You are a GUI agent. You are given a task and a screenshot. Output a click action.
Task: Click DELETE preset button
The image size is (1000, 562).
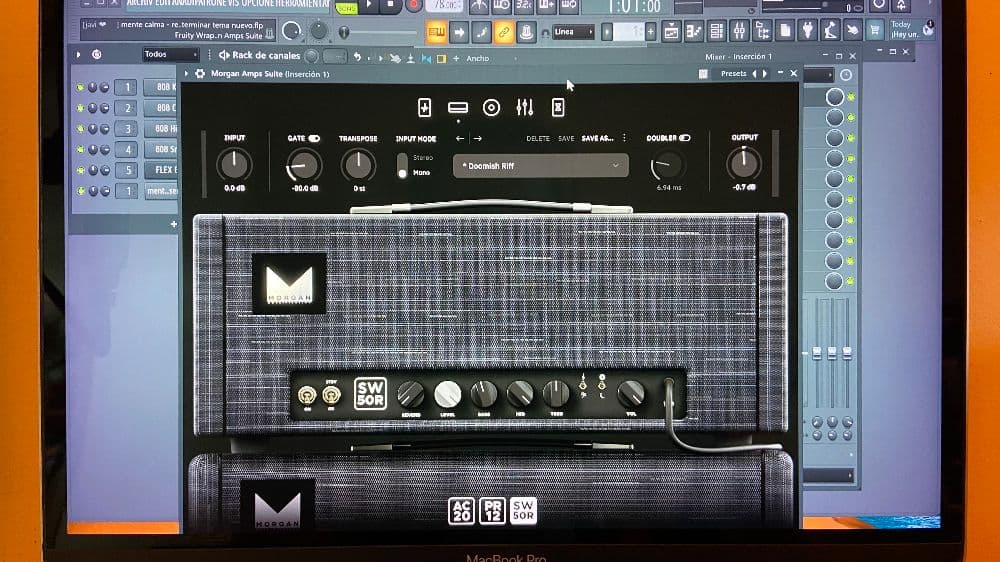point(538,138)
